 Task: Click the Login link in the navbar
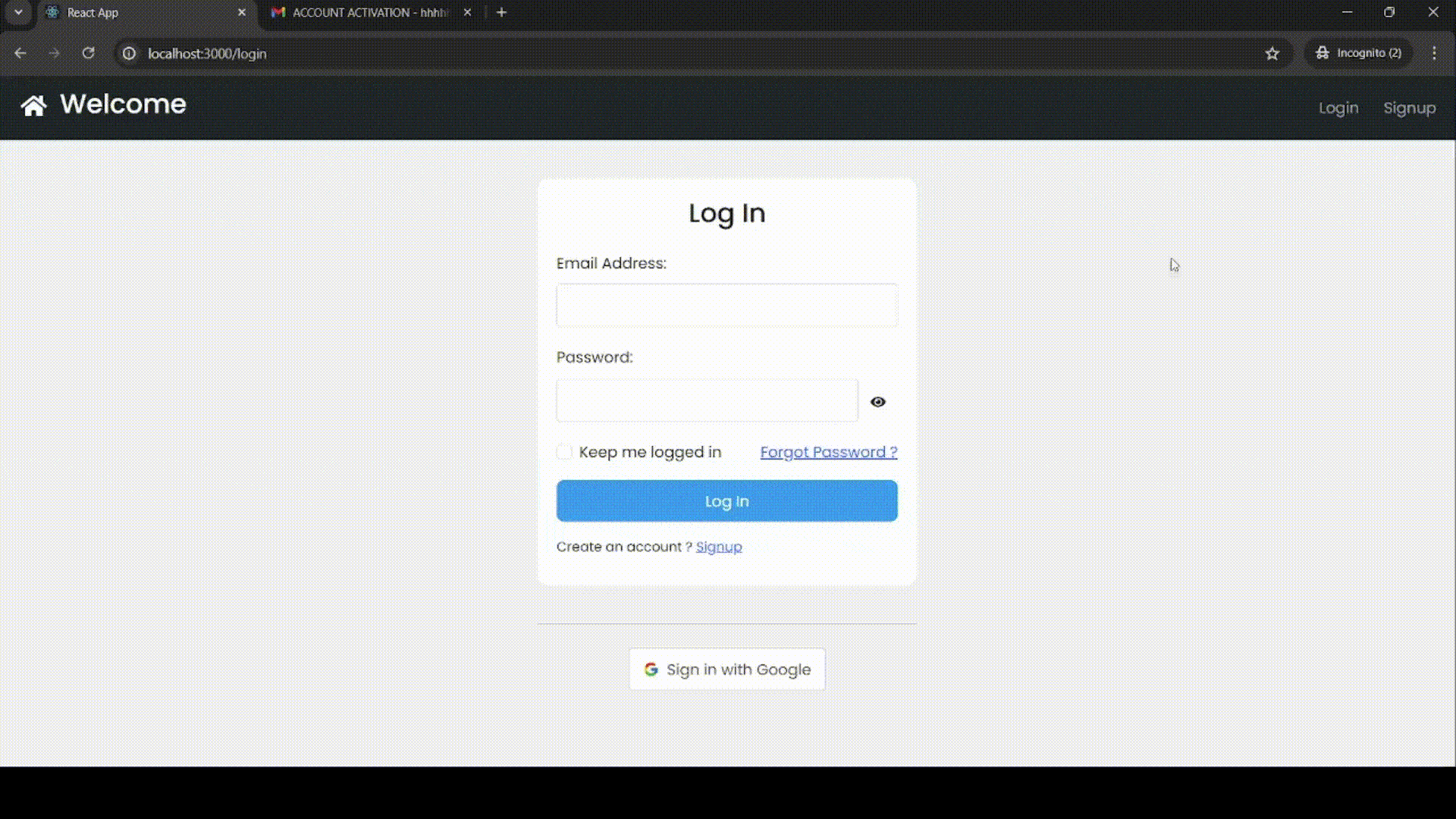coord(1338,108)
